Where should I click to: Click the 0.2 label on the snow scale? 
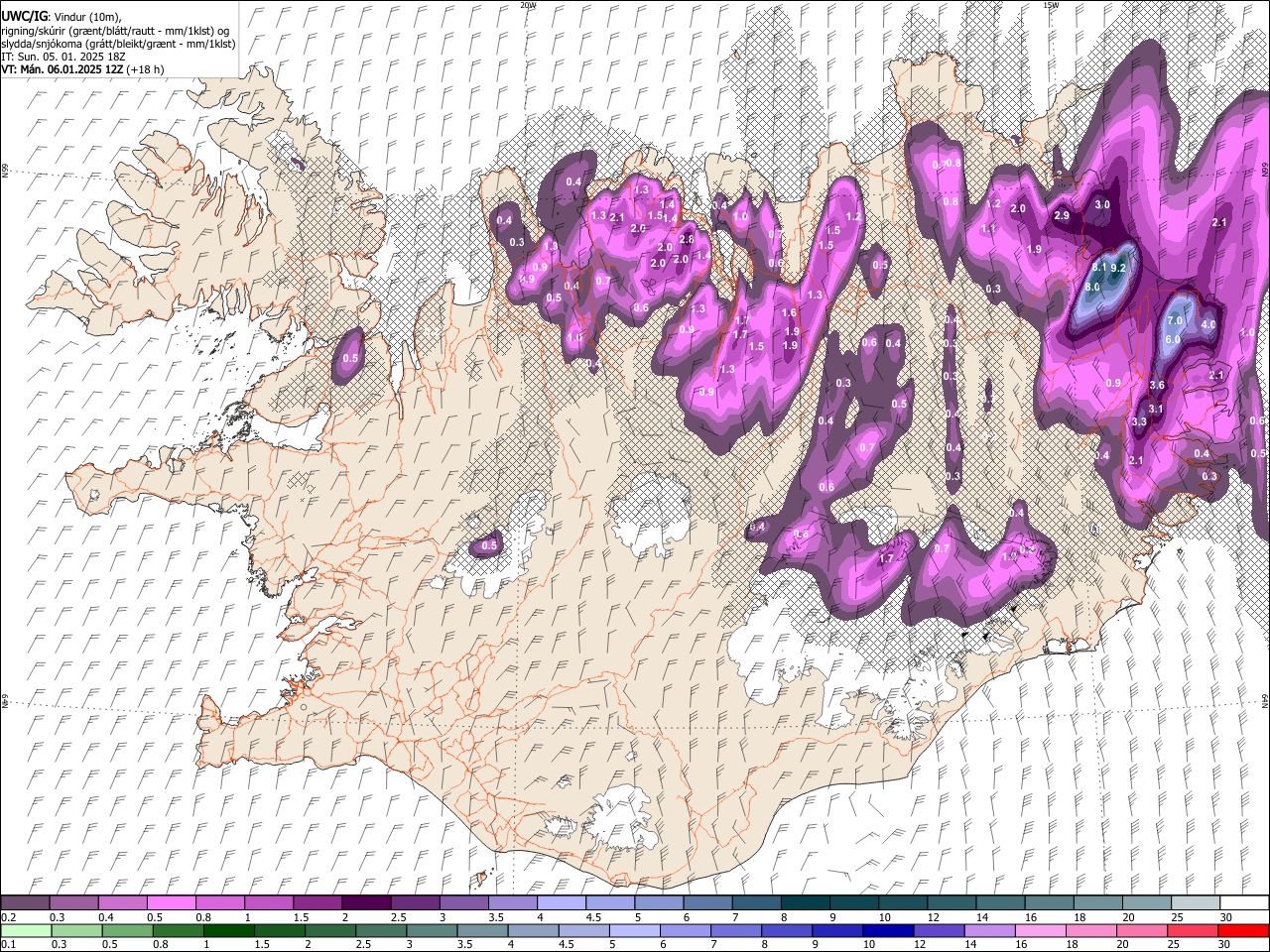pyautogui.click(x=8, y=917)
